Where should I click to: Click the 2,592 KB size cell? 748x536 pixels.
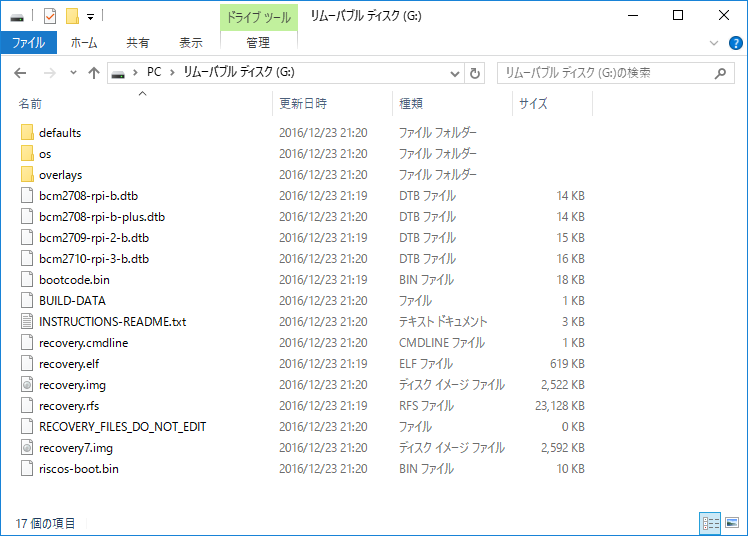pyautogui.click(x=563, y=447)
